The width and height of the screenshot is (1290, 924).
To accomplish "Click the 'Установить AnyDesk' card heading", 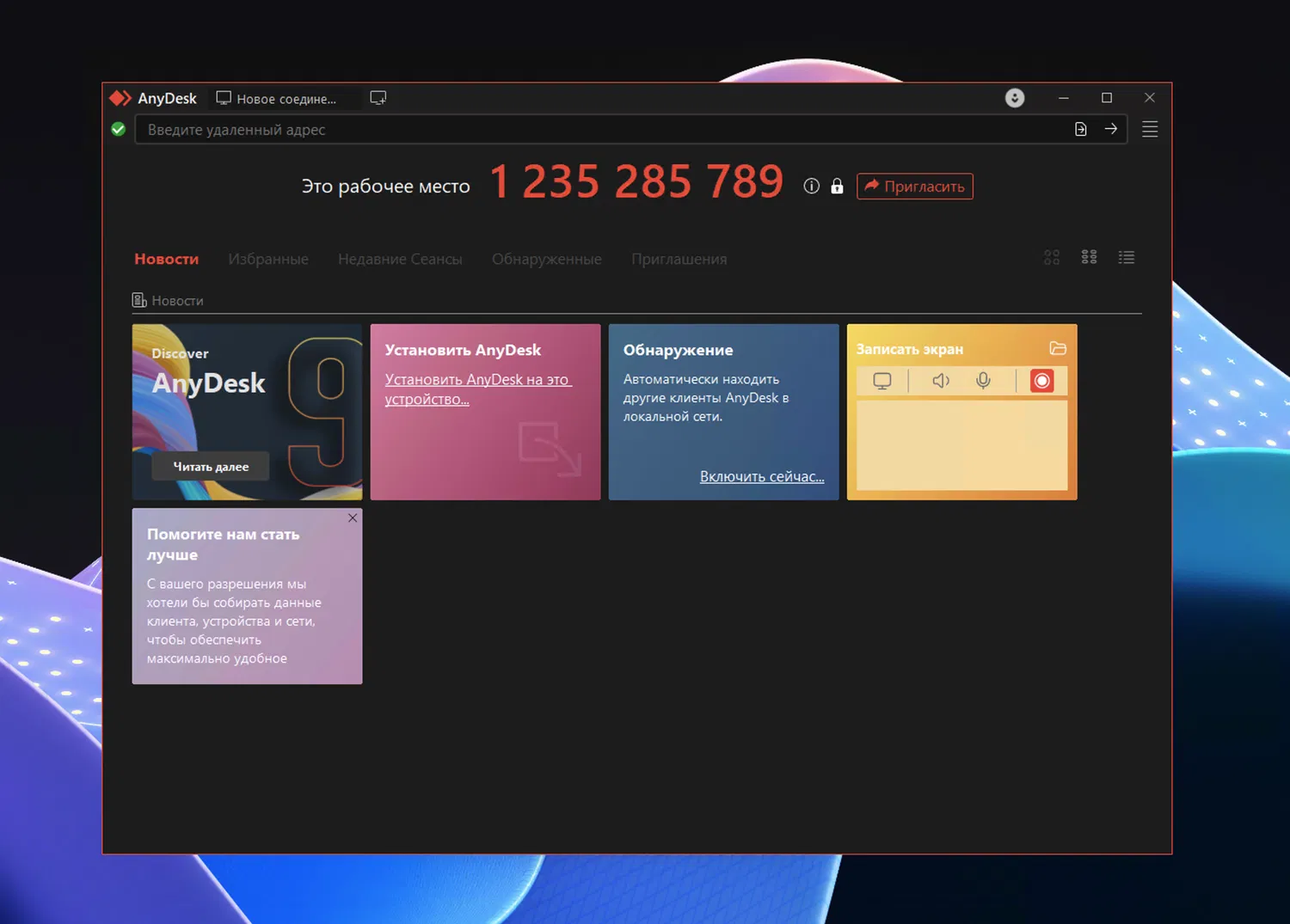I will point(463,350).
